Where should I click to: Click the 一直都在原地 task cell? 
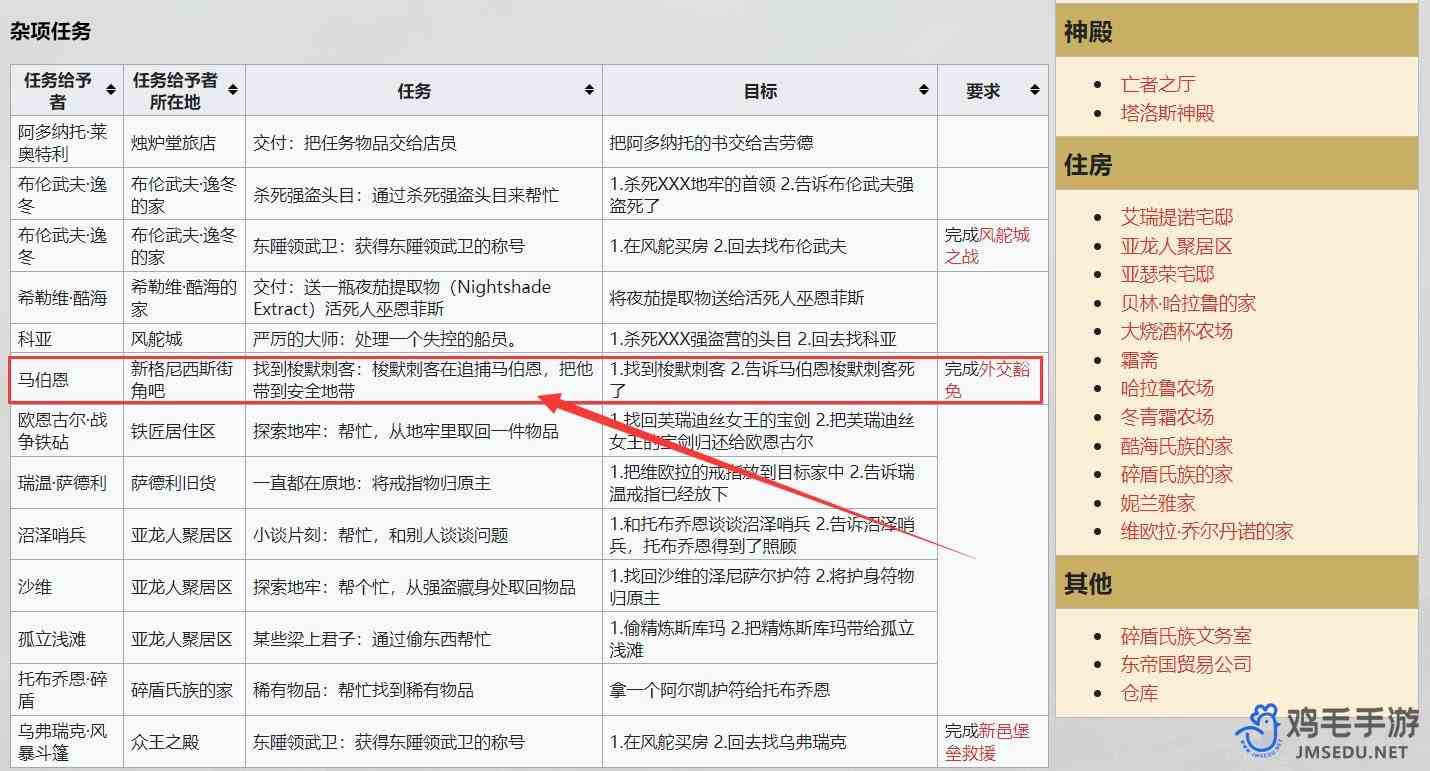point(423,483)
